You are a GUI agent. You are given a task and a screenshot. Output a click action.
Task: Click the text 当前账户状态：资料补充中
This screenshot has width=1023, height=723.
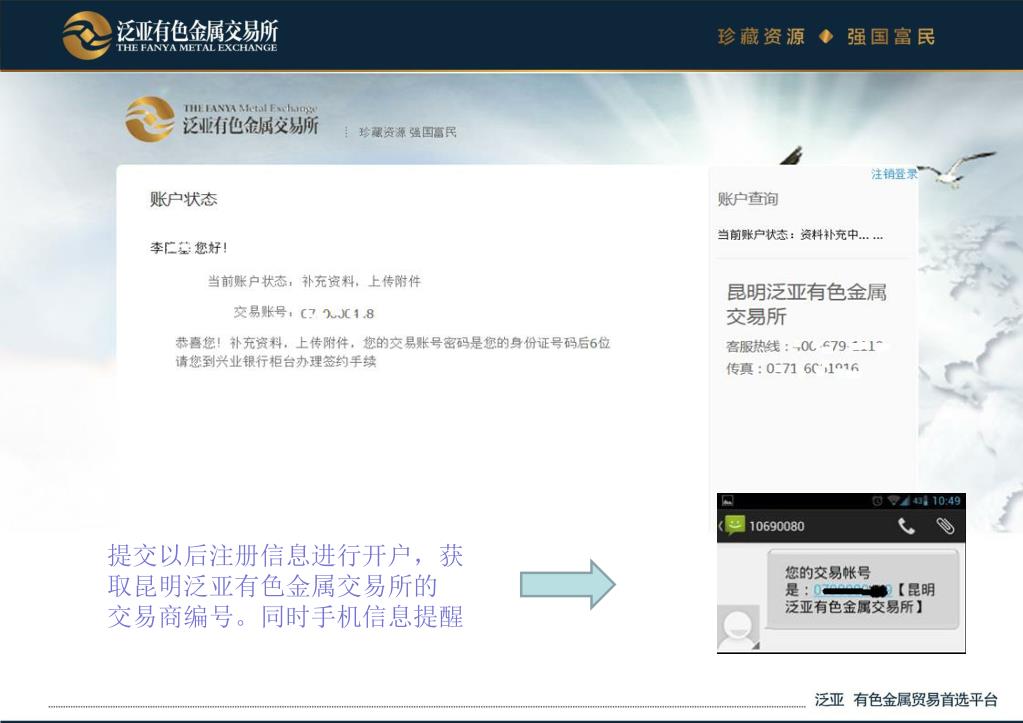click(800, 235)
